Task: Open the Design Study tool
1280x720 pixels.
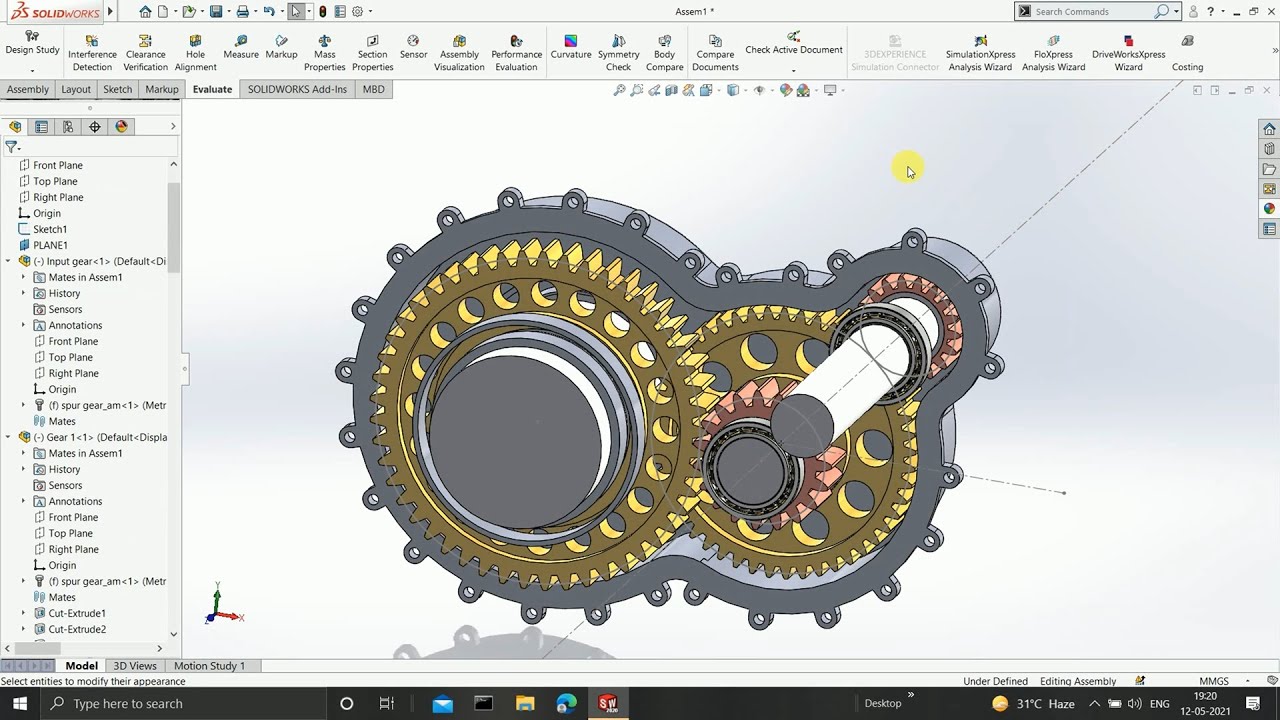Action: [32, 43]
